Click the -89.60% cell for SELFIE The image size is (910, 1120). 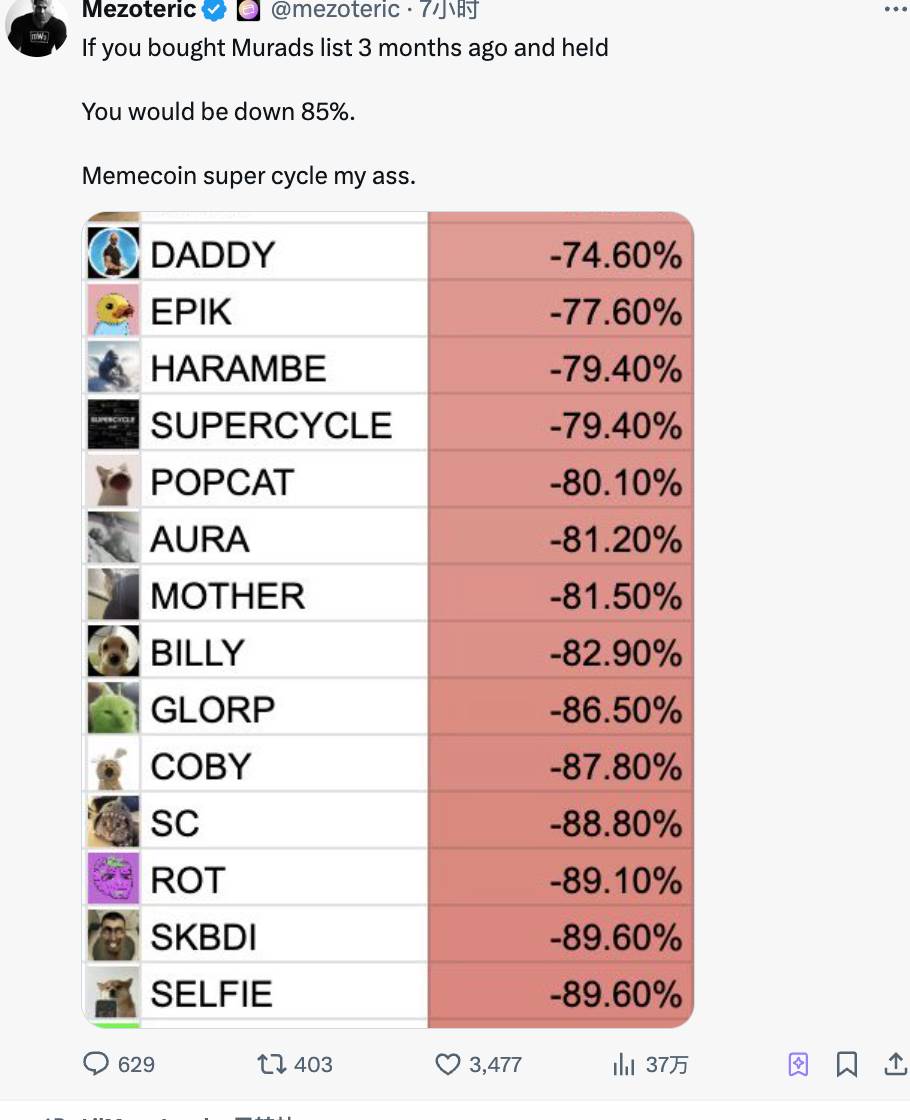(615, 994)
